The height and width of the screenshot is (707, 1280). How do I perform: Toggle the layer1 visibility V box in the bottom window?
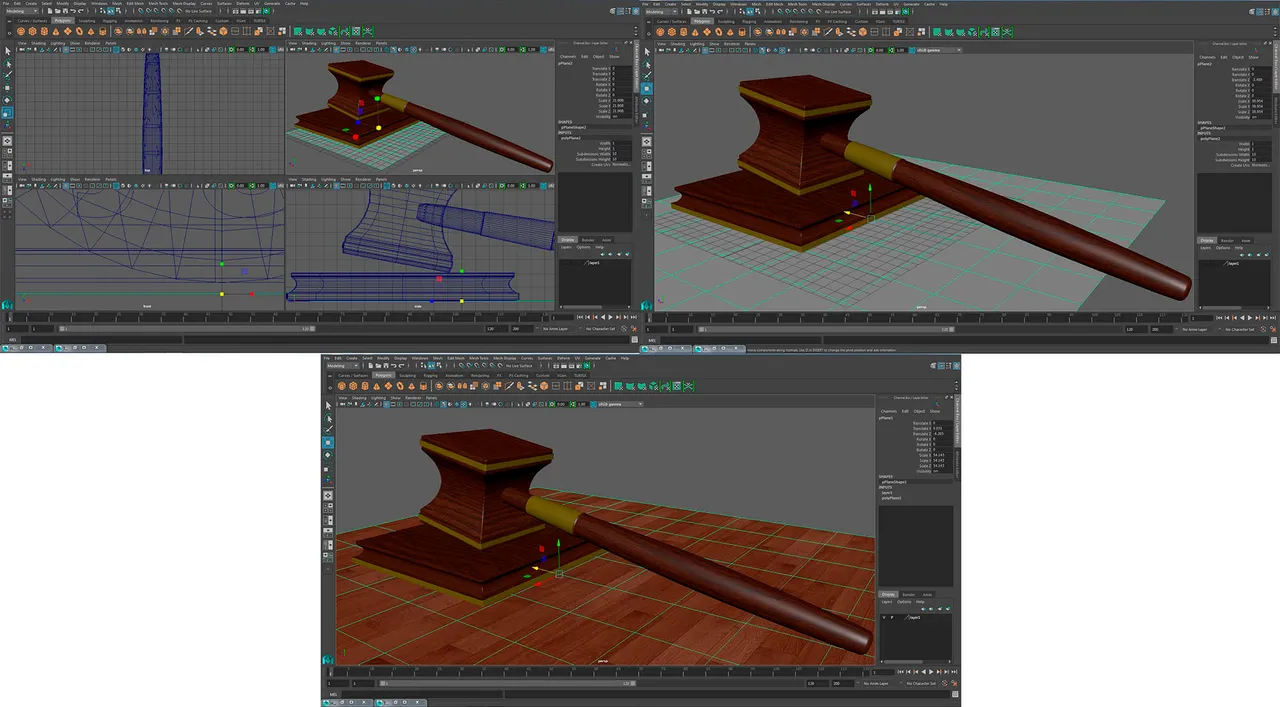pos(884,617)
